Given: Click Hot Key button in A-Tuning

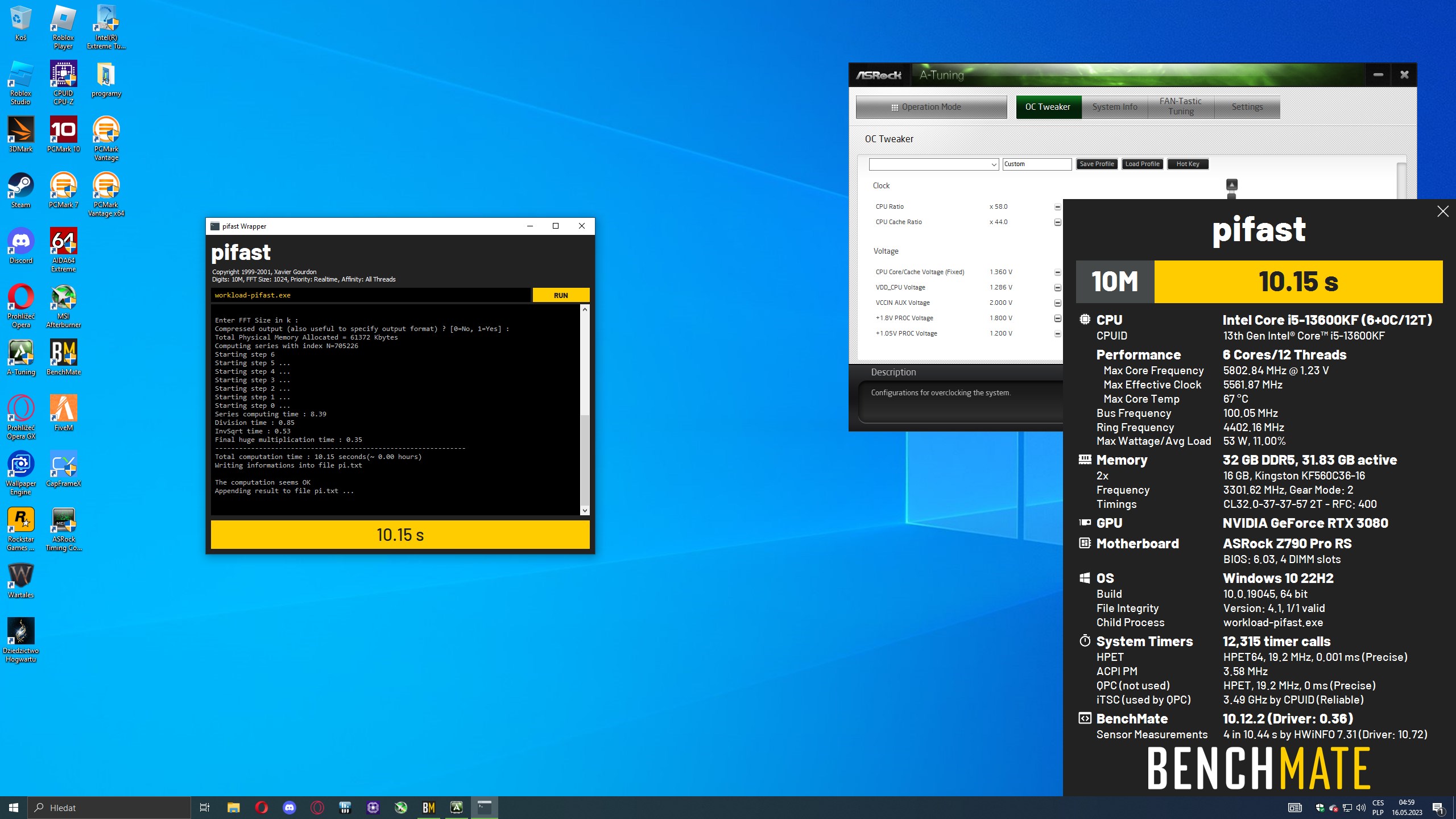Looking at the screenshot, I should click(1188, 164).
